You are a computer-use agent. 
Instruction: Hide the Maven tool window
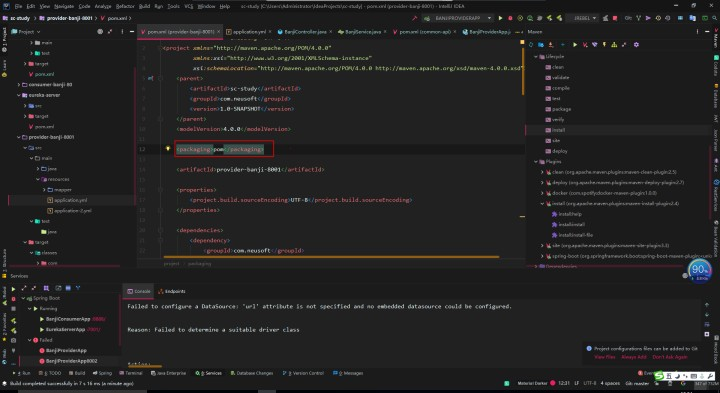708,32
